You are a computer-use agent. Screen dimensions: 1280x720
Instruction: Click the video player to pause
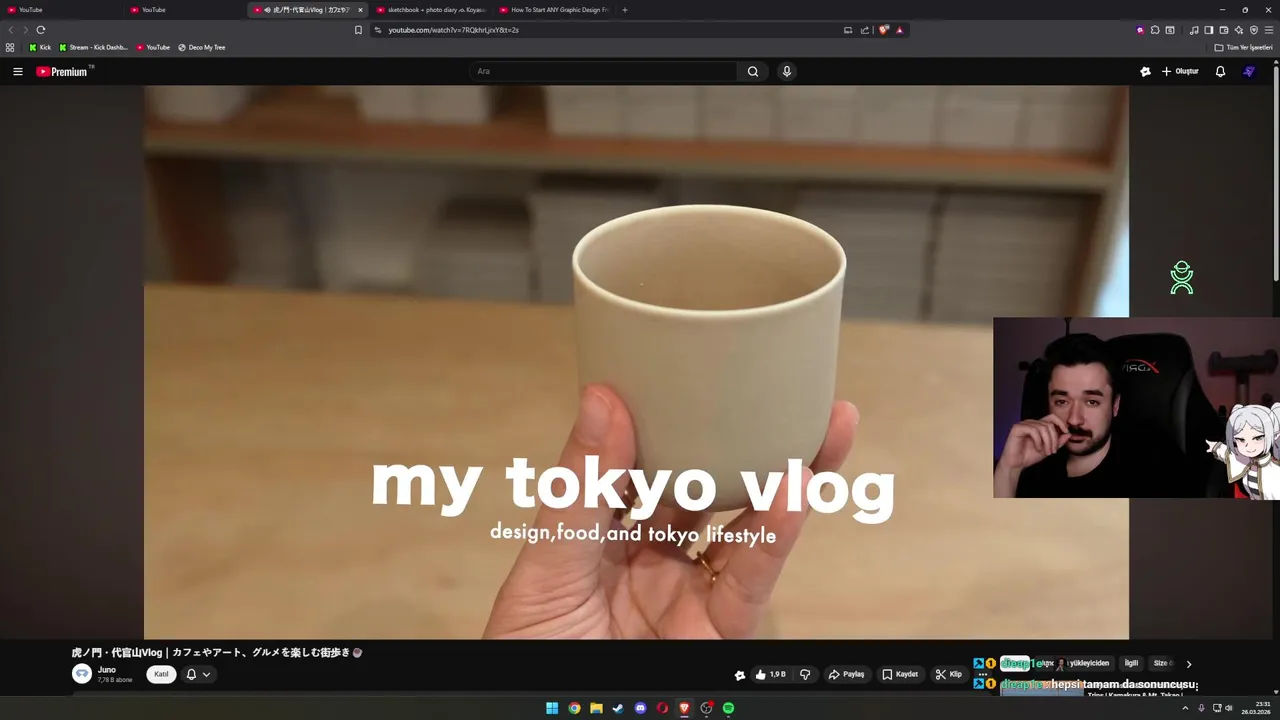(x=636, y=362)
